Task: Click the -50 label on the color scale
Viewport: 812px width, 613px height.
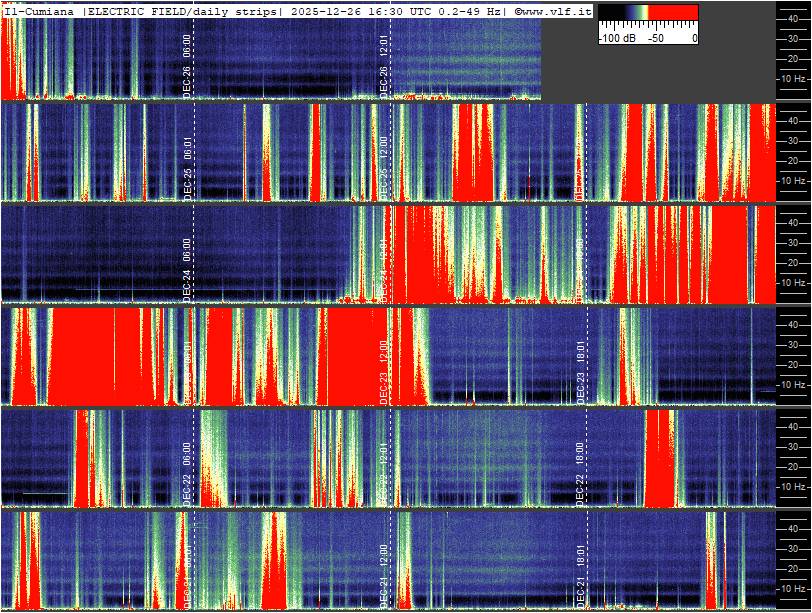Action: click(656, 38)
